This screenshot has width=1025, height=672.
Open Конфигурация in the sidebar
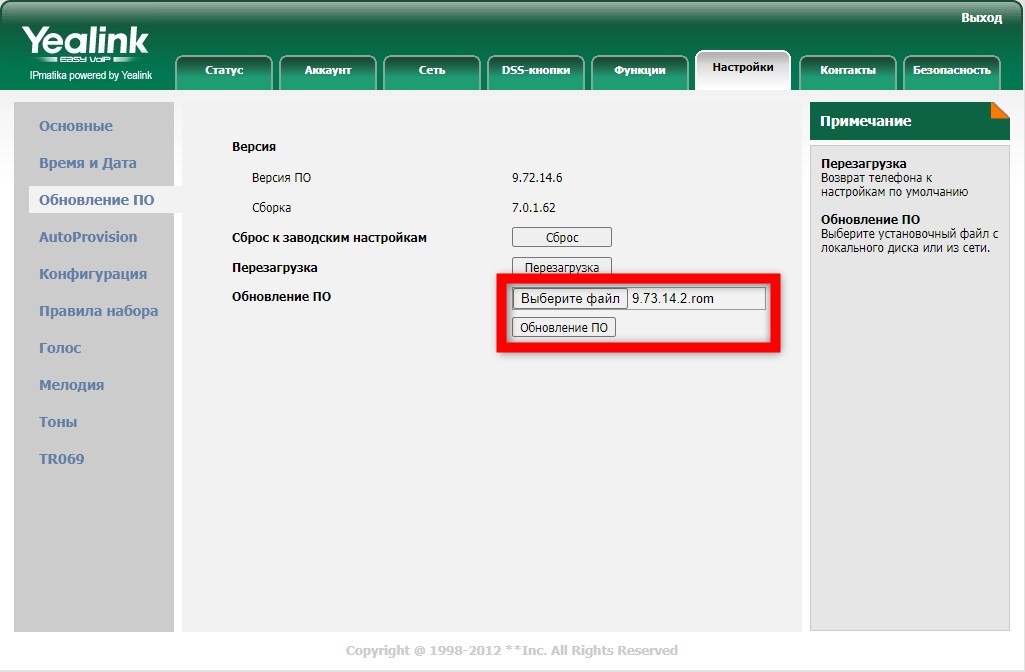[93, 275]
